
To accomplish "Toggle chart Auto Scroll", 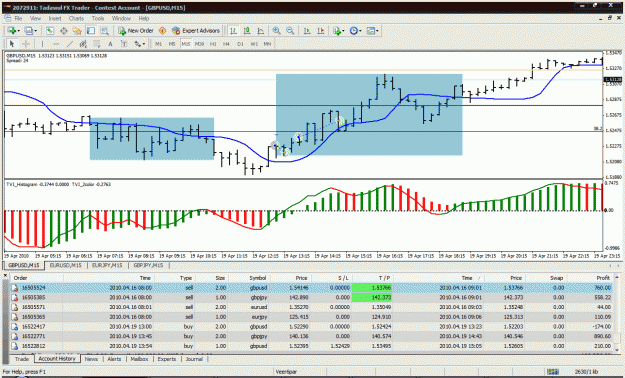I will pos(307,31).
